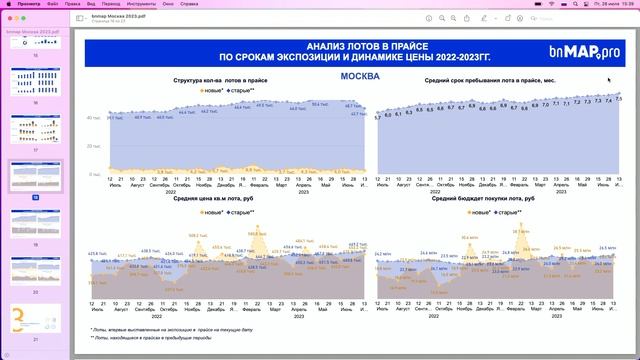Click the 'новые' legend in the price per sq.m chart
This screenshot has width=640, height=360.
pyautogui.click(x=211, y=212)
